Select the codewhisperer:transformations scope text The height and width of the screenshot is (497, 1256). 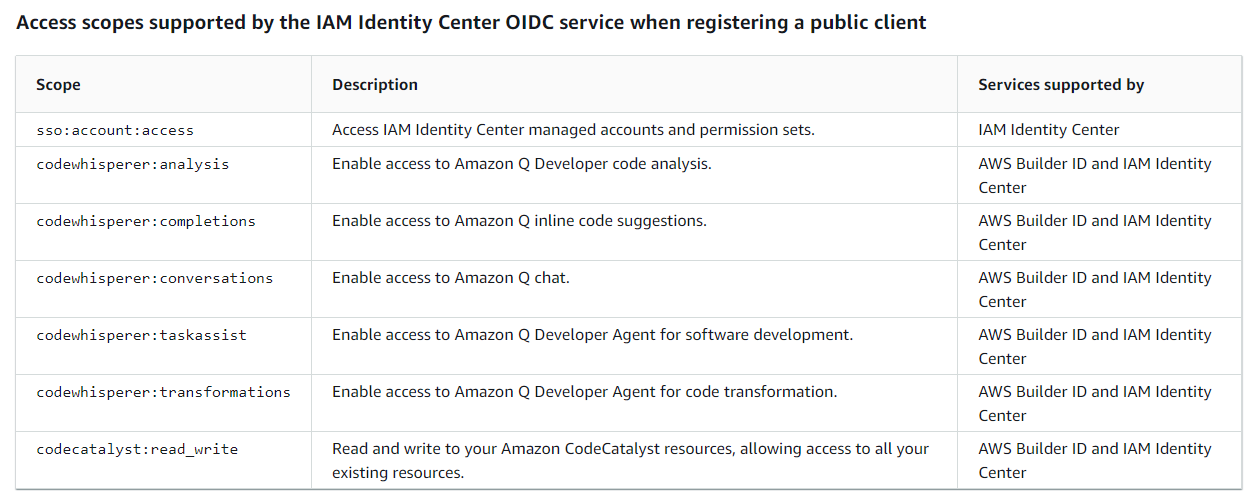coord(163,392)
